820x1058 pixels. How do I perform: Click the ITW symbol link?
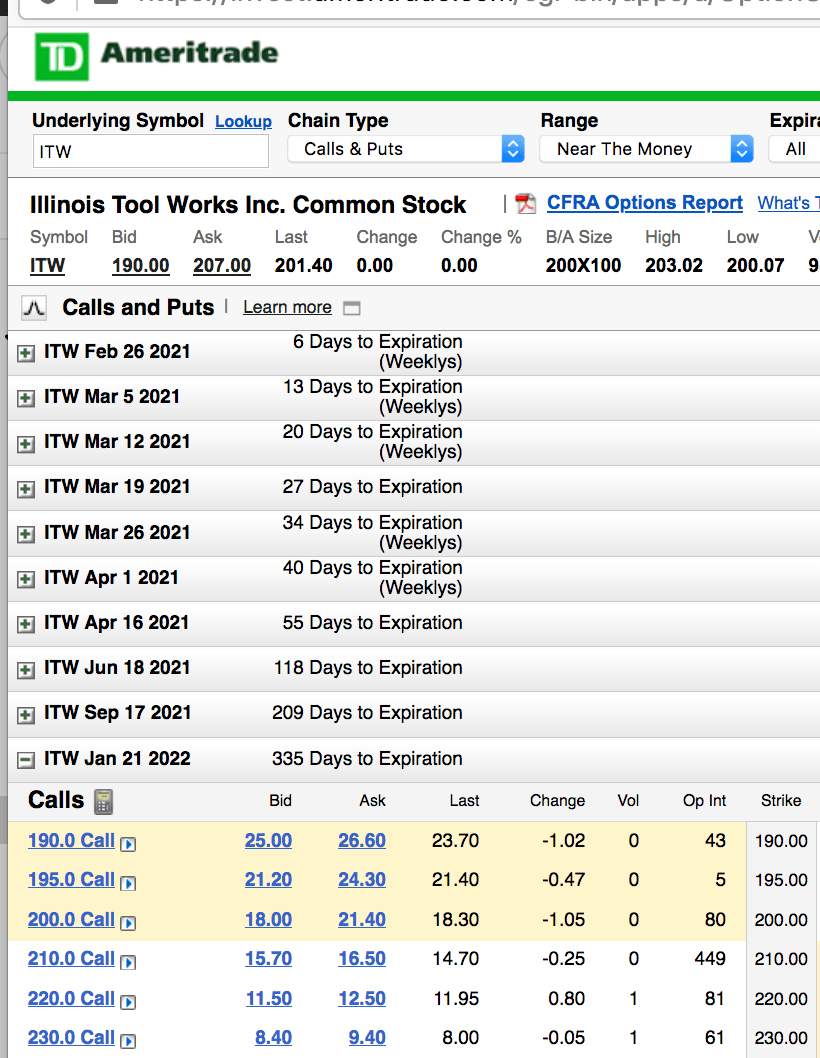[x=47, y=266]
